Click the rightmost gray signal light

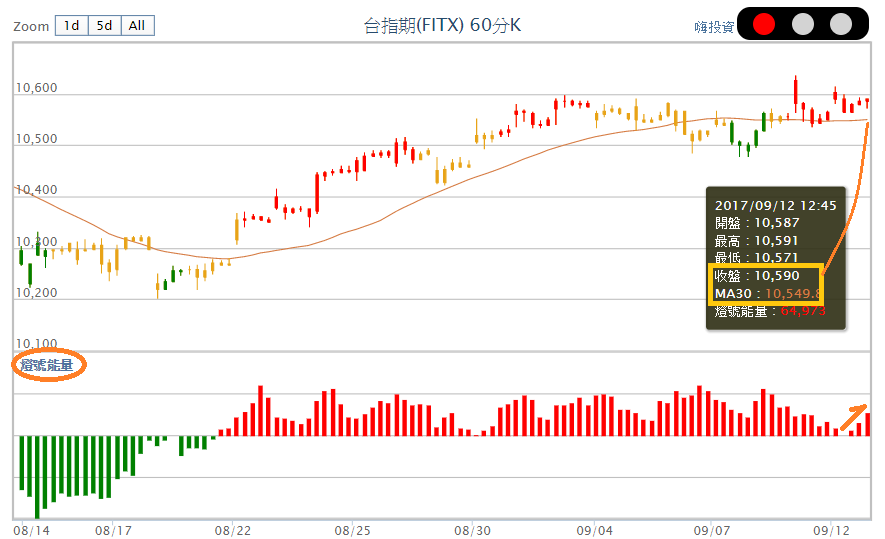point(840,24)
